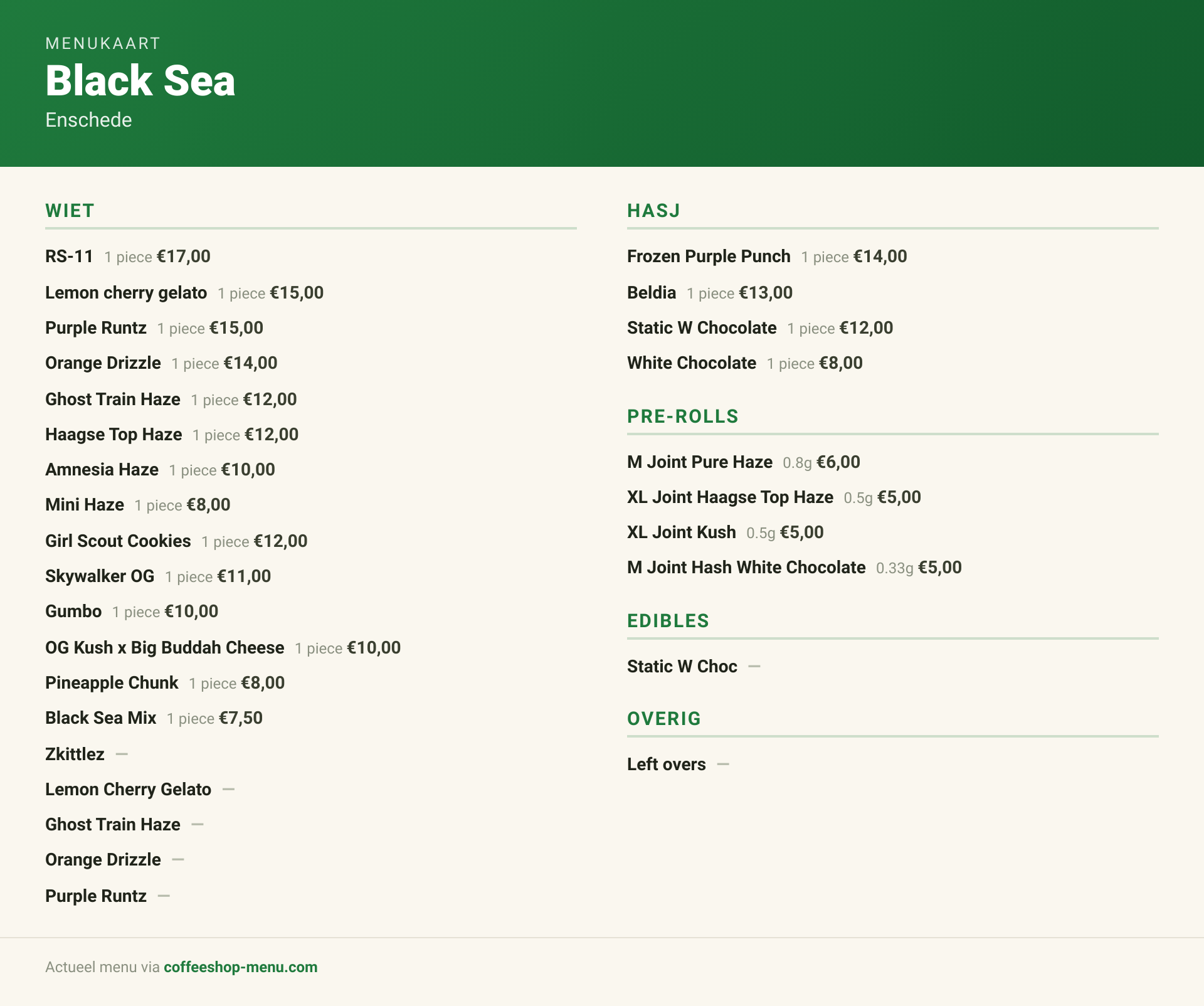Click the White Chocolate €8,00 hasj item
1204x1006 pixels.
pyautogui.click(x=745, y=363)
